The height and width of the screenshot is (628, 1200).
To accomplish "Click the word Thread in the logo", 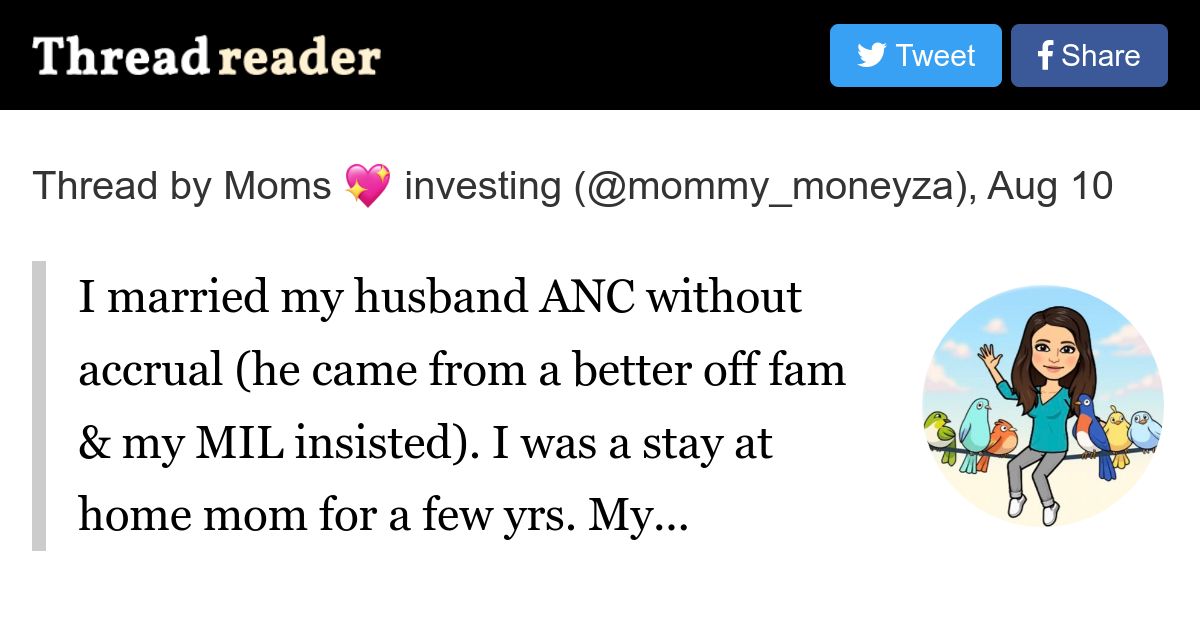I will (120, 57).
